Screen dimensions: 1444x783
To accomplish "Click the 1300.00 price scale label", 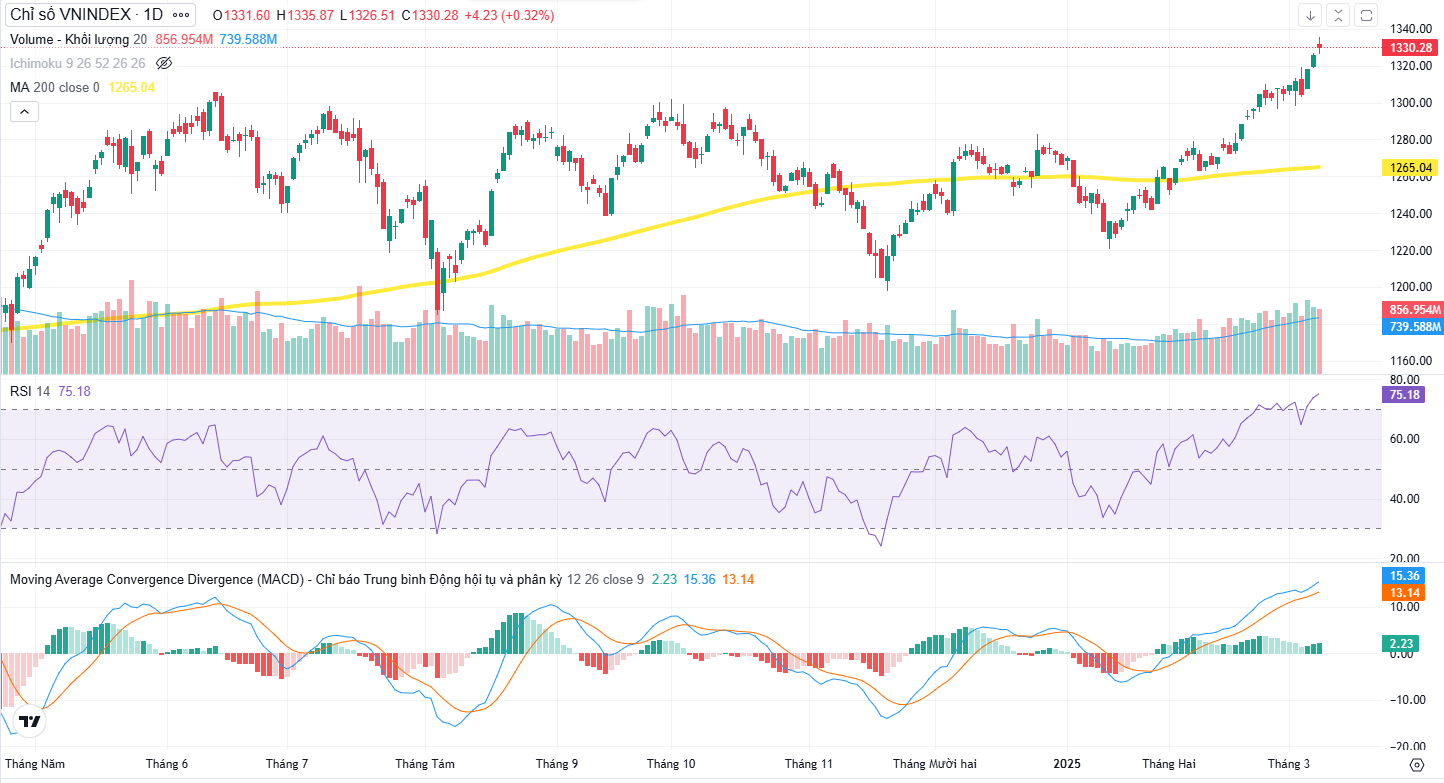I will 1410,102.
